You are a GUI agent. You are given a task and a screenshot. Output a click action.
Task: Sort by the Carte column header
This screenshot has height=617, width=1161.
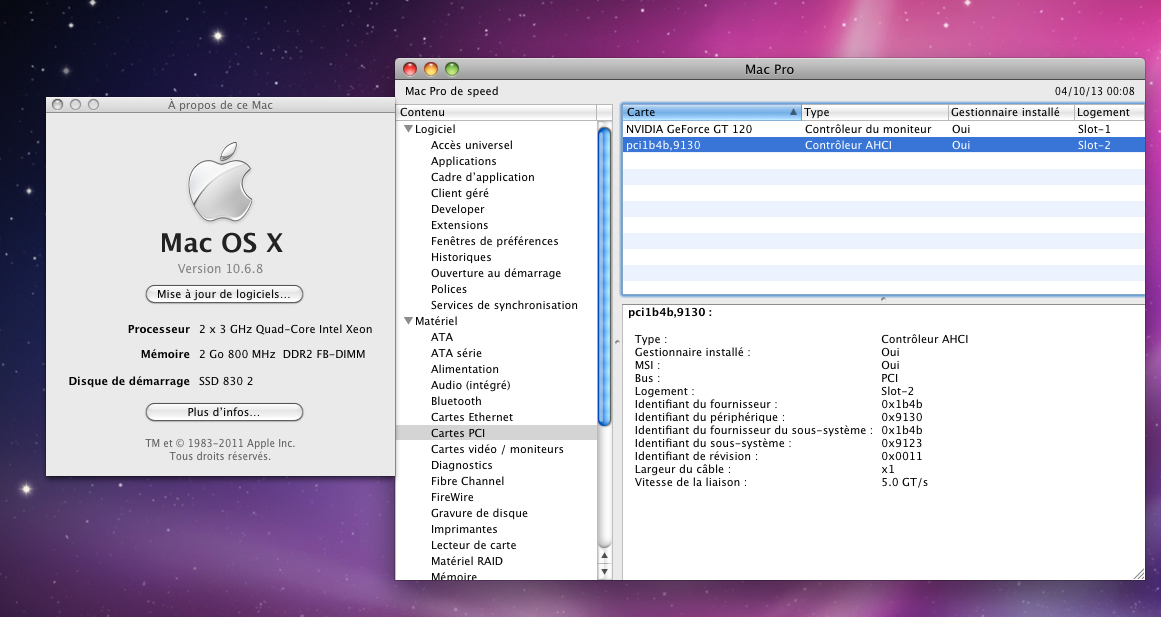pyautogui.click(x=712, y=112)
